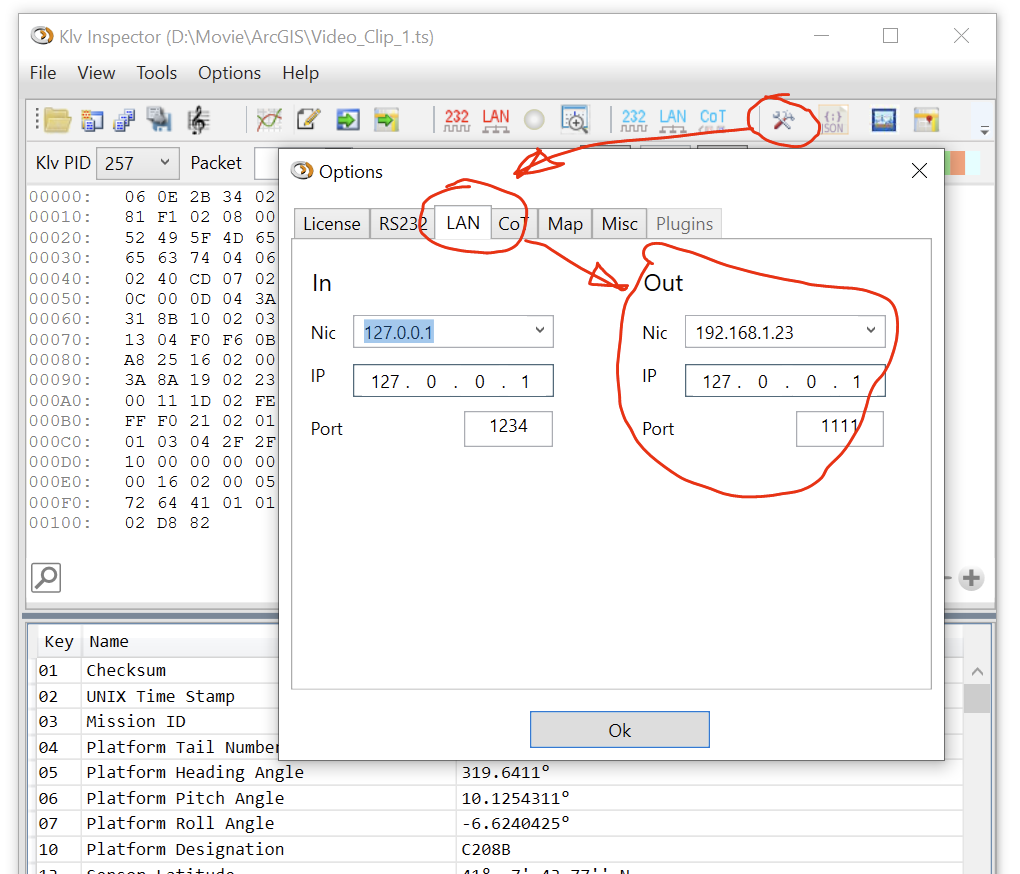Toggle the LAN input on the toolbar
This screenshot has height=874, width=1020.
click(x=496, y=117)
